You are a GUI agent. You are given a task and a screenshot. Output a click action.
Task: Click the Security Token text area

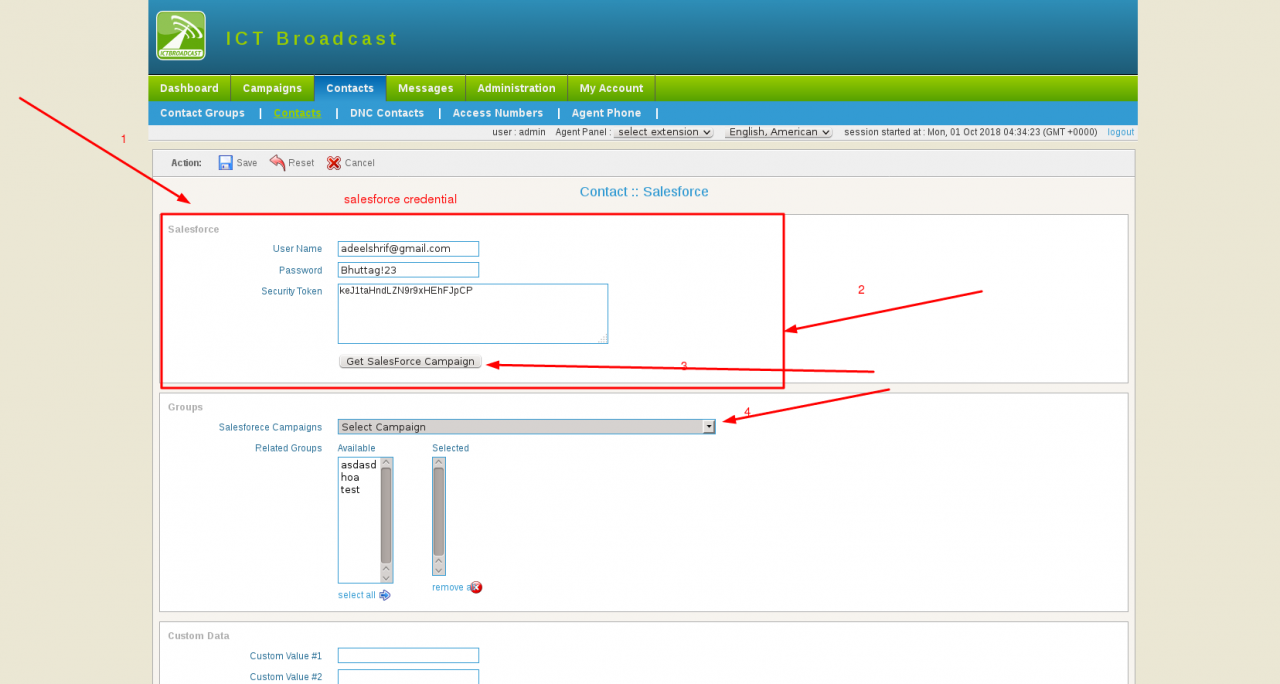click(472, 313)
